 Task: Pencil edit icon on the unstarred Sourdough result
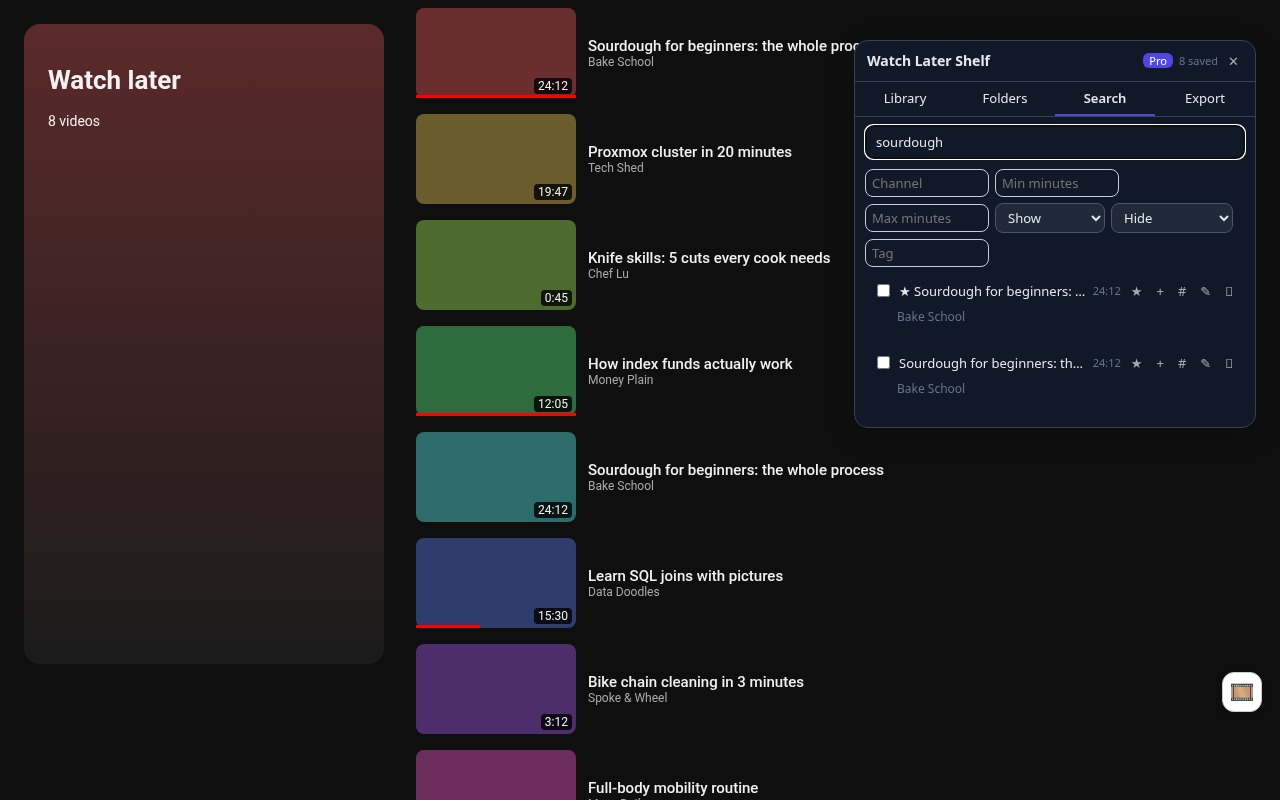[1205, 363]
